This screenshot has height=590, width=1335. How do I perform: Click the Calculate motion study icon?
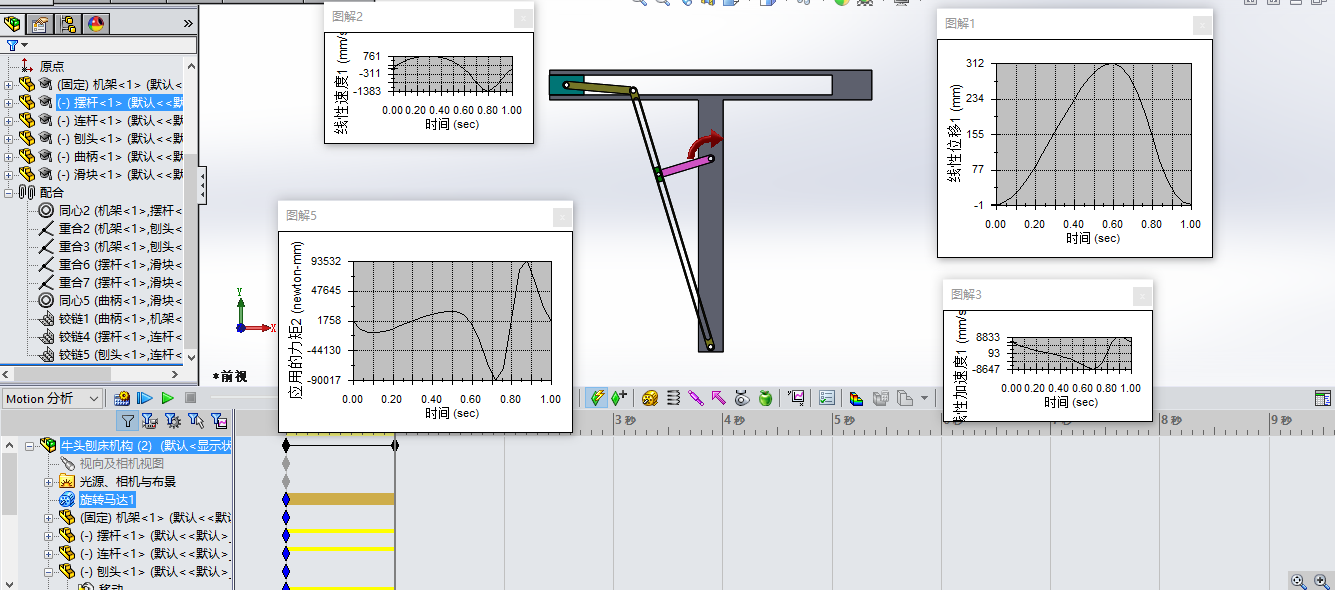(122, 398)
